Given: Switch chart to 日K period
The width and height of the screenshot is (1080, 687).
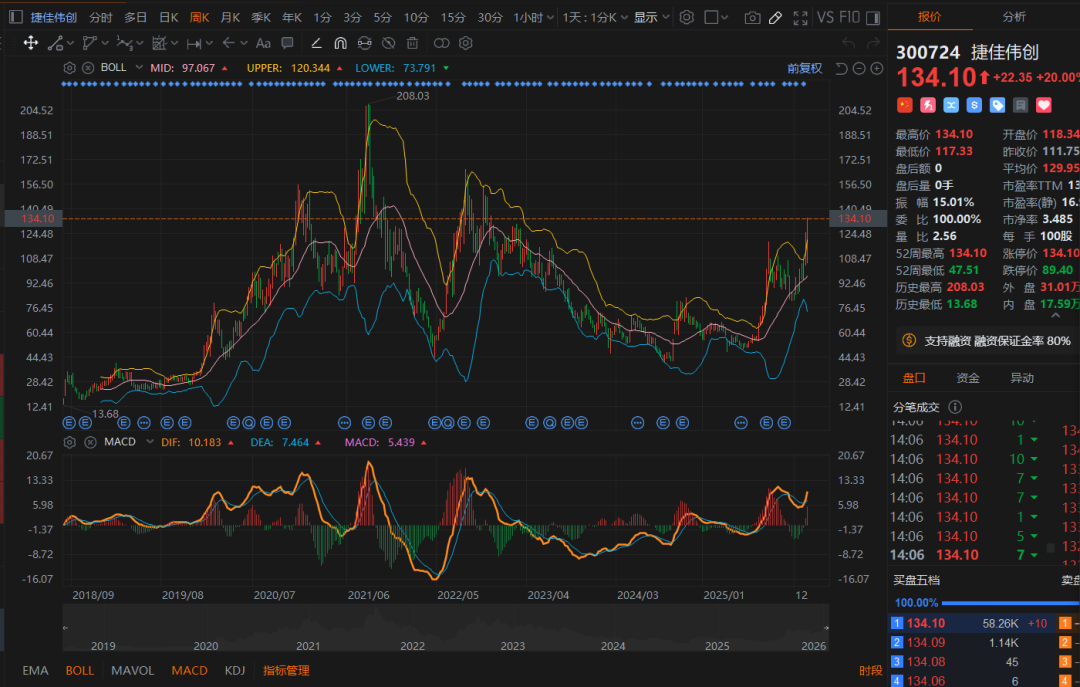Looking at the screenshot, I should tap(169, 17).
